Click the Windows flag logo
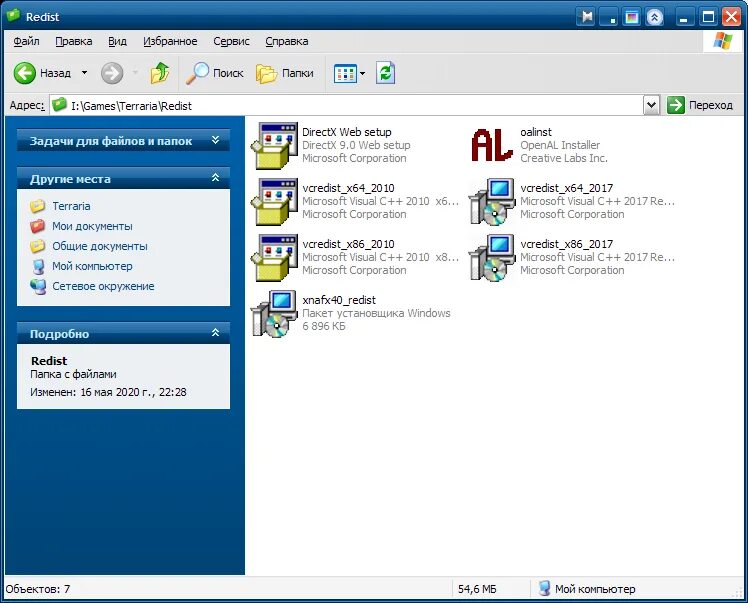This screenshot has width=748, height=603. [x=722, y=42]
